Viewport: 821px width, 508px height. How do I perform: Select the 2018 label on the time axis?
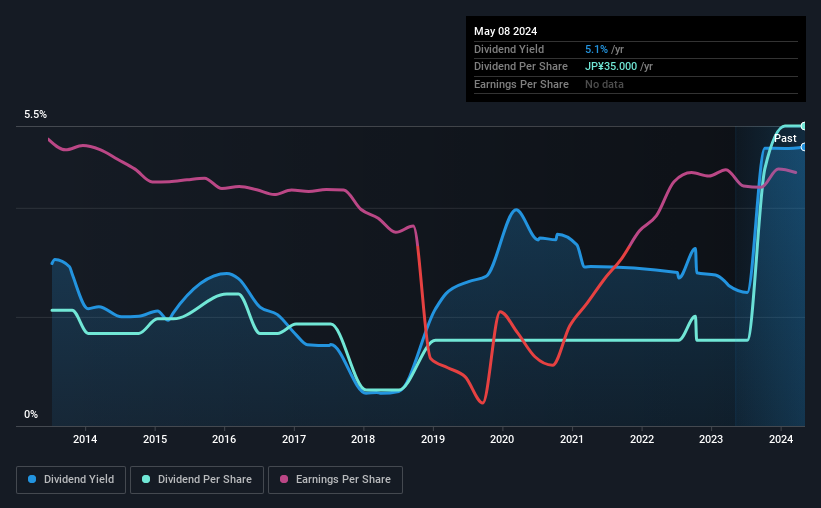[363, 439]
